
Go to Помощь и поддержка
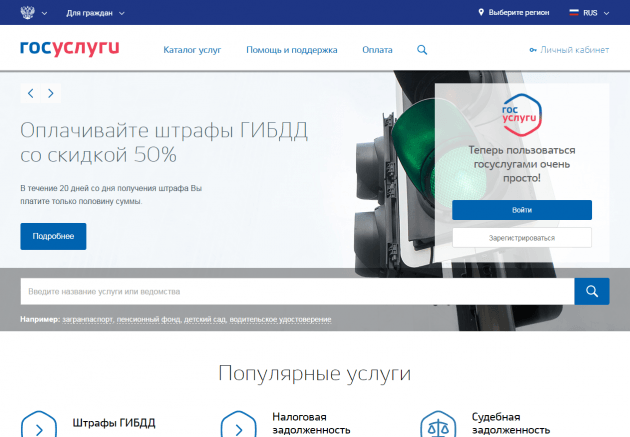(292, 49)
